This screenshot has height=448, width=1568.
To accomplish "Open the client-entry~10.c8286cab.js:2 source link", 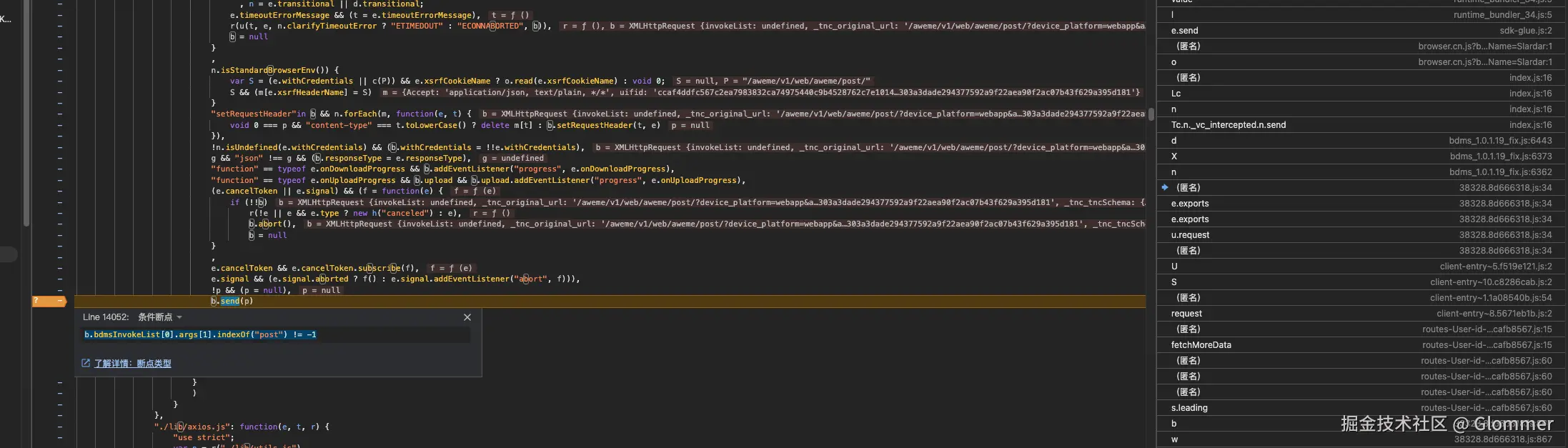I will pyautogui.click(x=1492, y=282).
